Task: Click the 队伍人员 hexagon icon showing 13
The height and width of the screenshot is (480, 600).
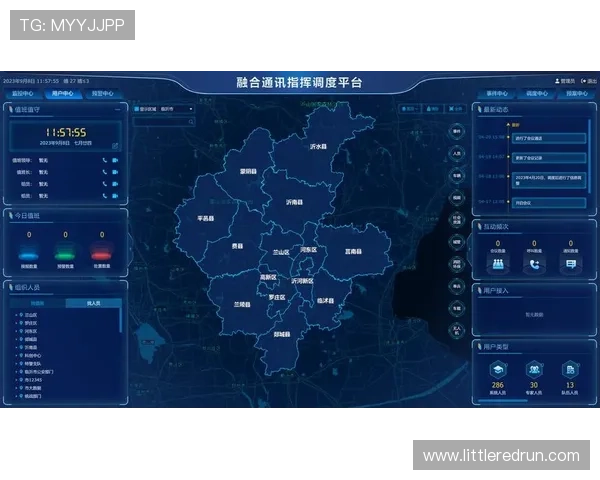Action: click(x=570, y=369)
